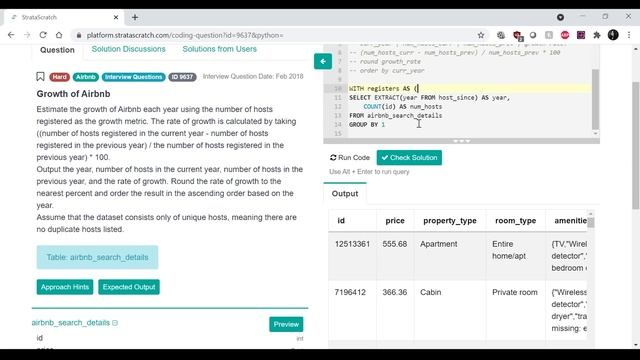Viewport: 640px width, 360px height.
Task: Click the Hard difficulty tag
Action: click(x=60, y=77)
